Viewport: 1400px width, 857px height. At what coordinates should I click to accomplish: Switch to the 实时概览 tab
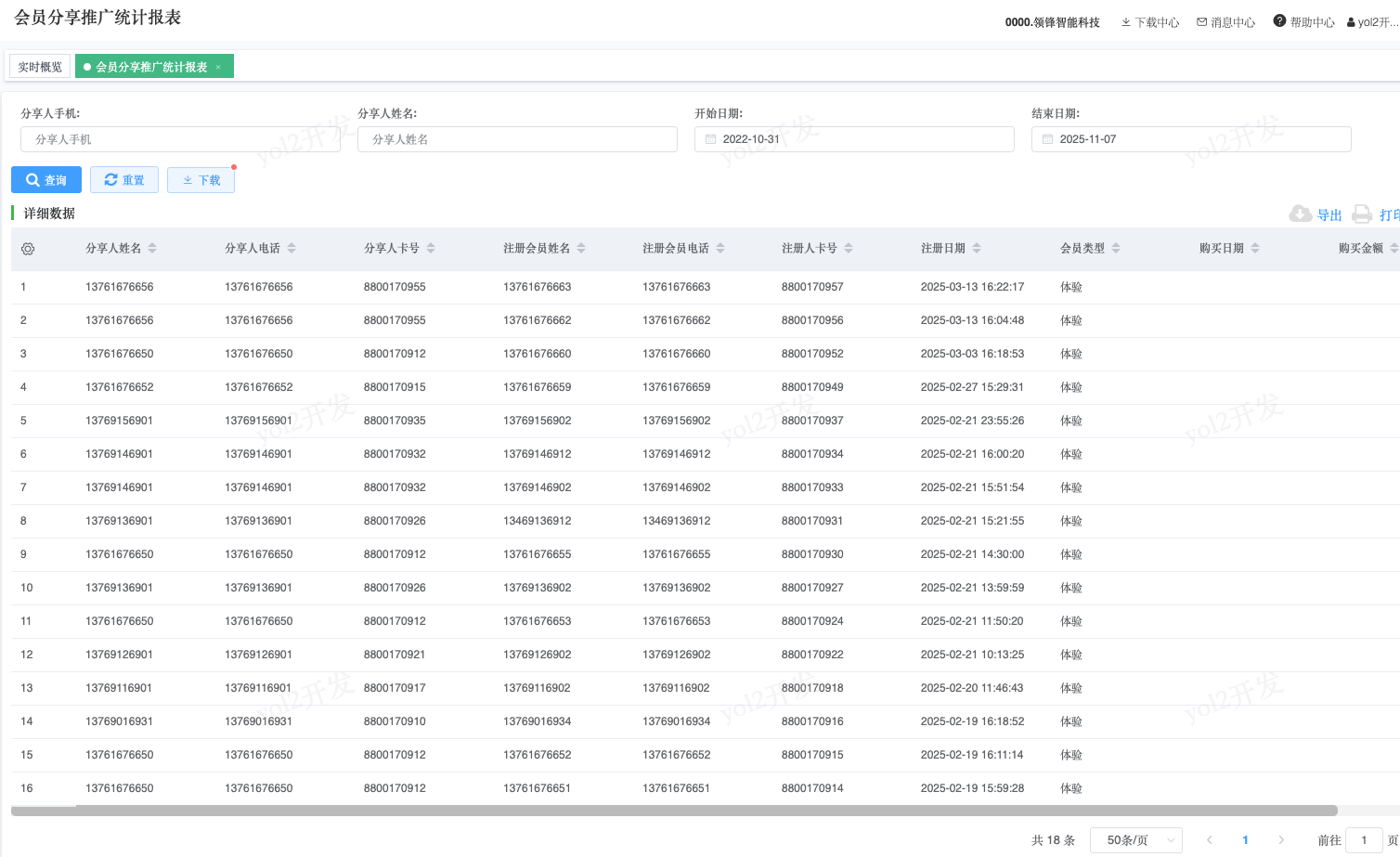pos(40,67)
